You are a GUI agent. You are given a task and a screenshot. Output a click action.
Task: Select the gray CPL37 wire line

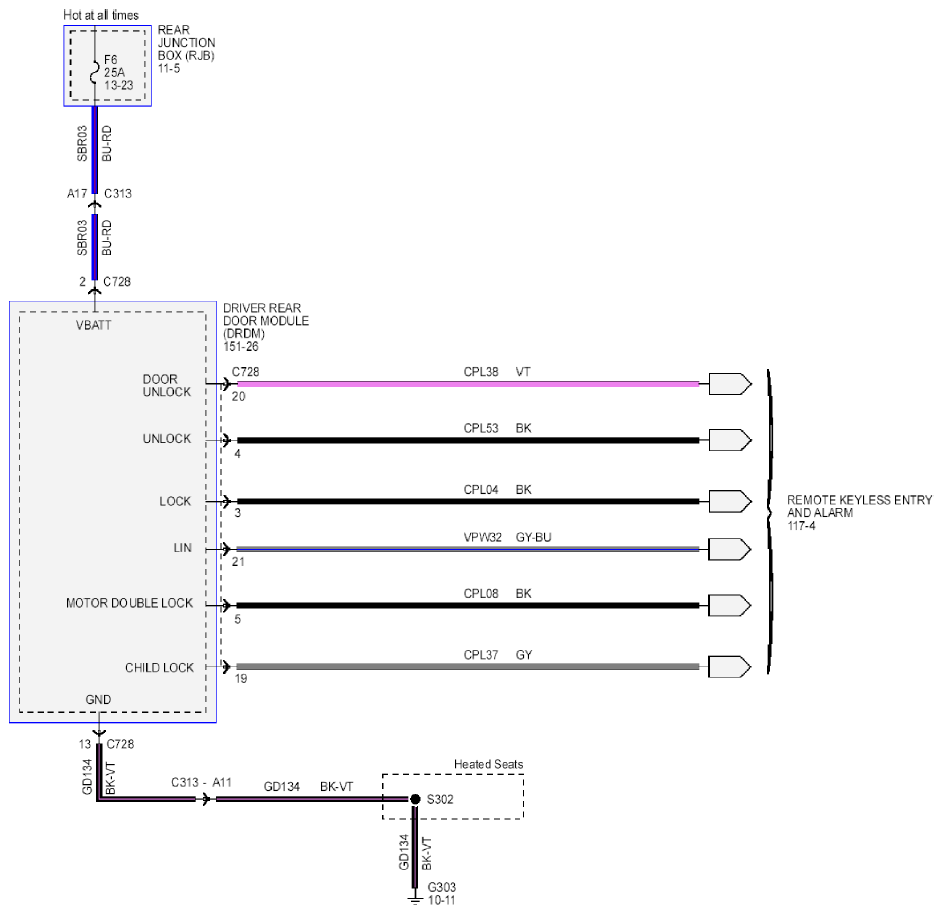click(x=468, y=667)
